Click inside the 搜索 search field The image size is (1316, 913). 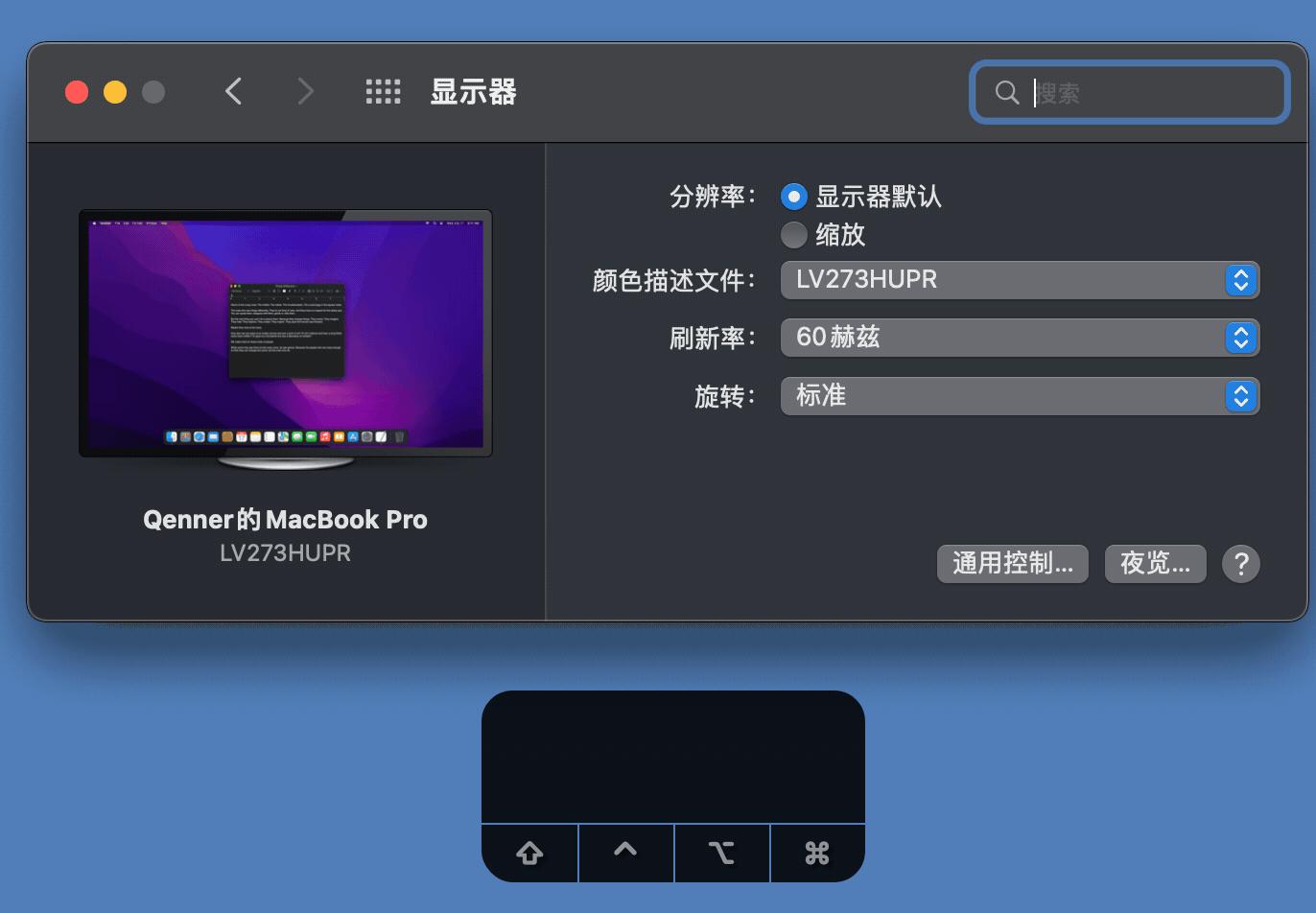click(1132, 92)
